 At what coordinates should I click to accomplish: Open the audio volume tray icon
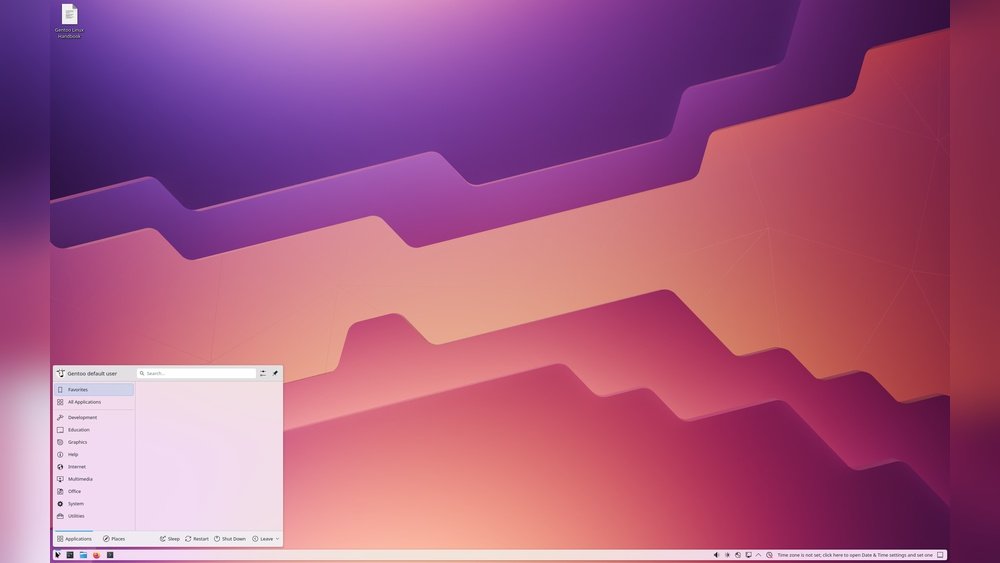pos(716,555)
